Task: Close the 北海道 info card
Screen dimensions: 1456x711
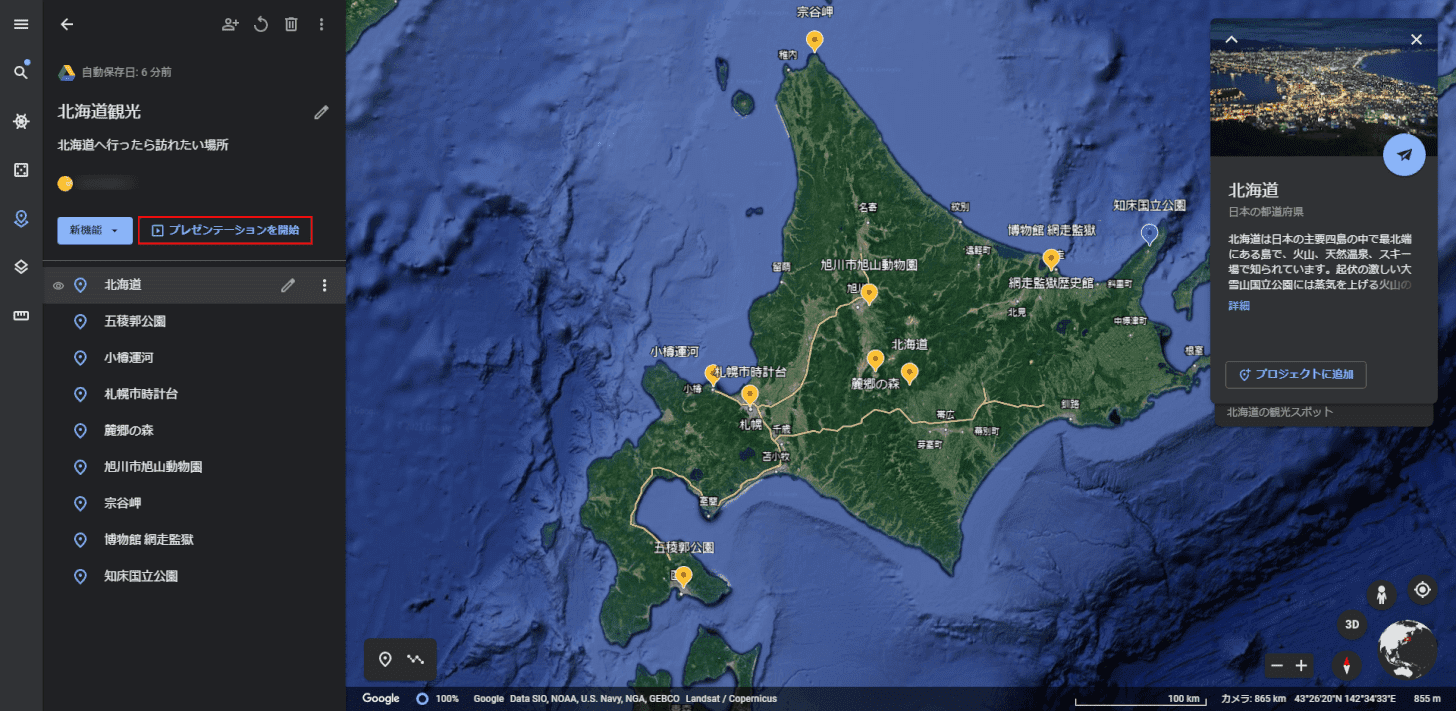Action: [x=1416, y=39]
